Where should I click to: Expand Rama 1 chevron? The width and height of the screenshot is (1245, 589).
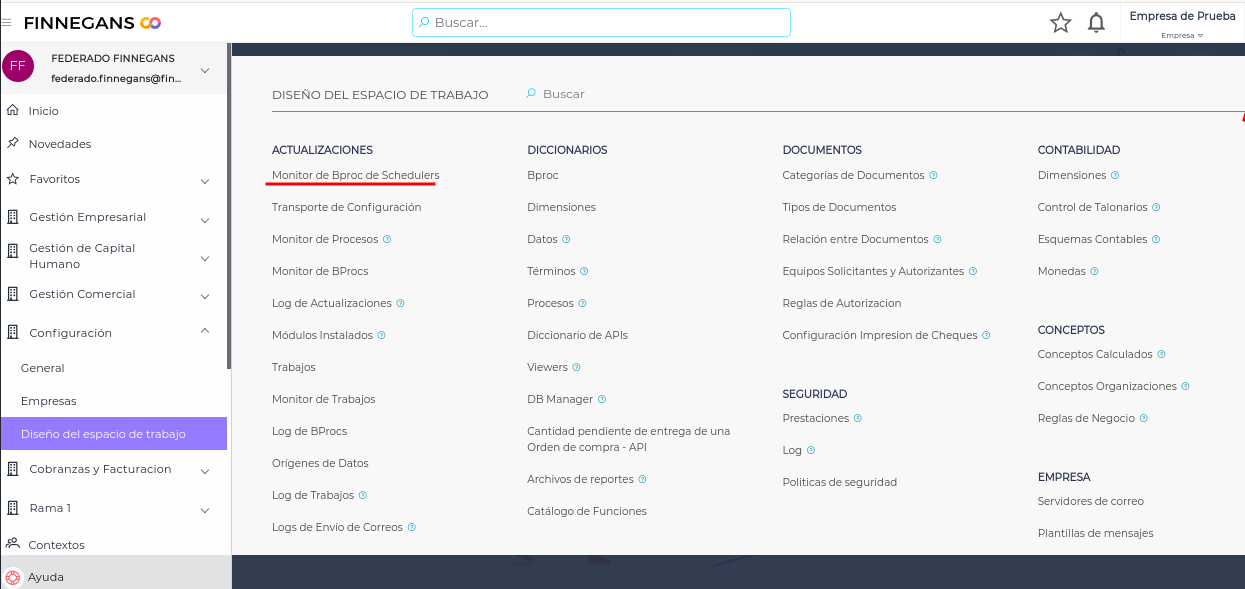coord(205,510)
